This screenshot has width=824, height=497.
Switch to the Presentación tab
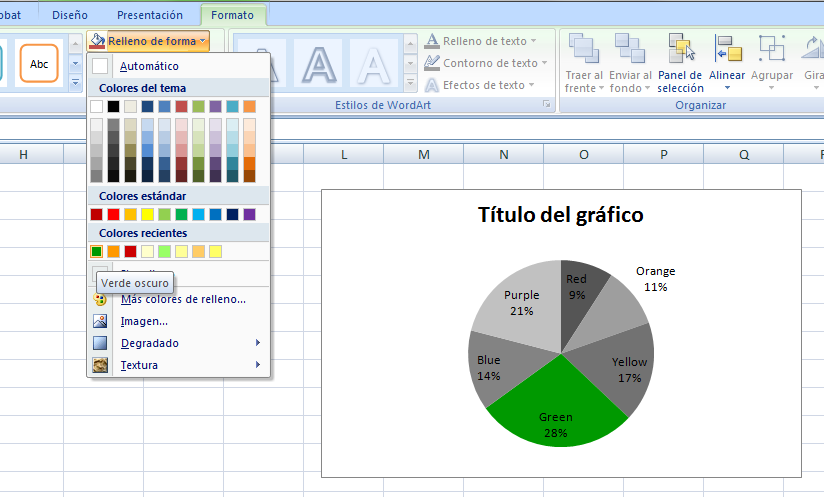[150, 15]
